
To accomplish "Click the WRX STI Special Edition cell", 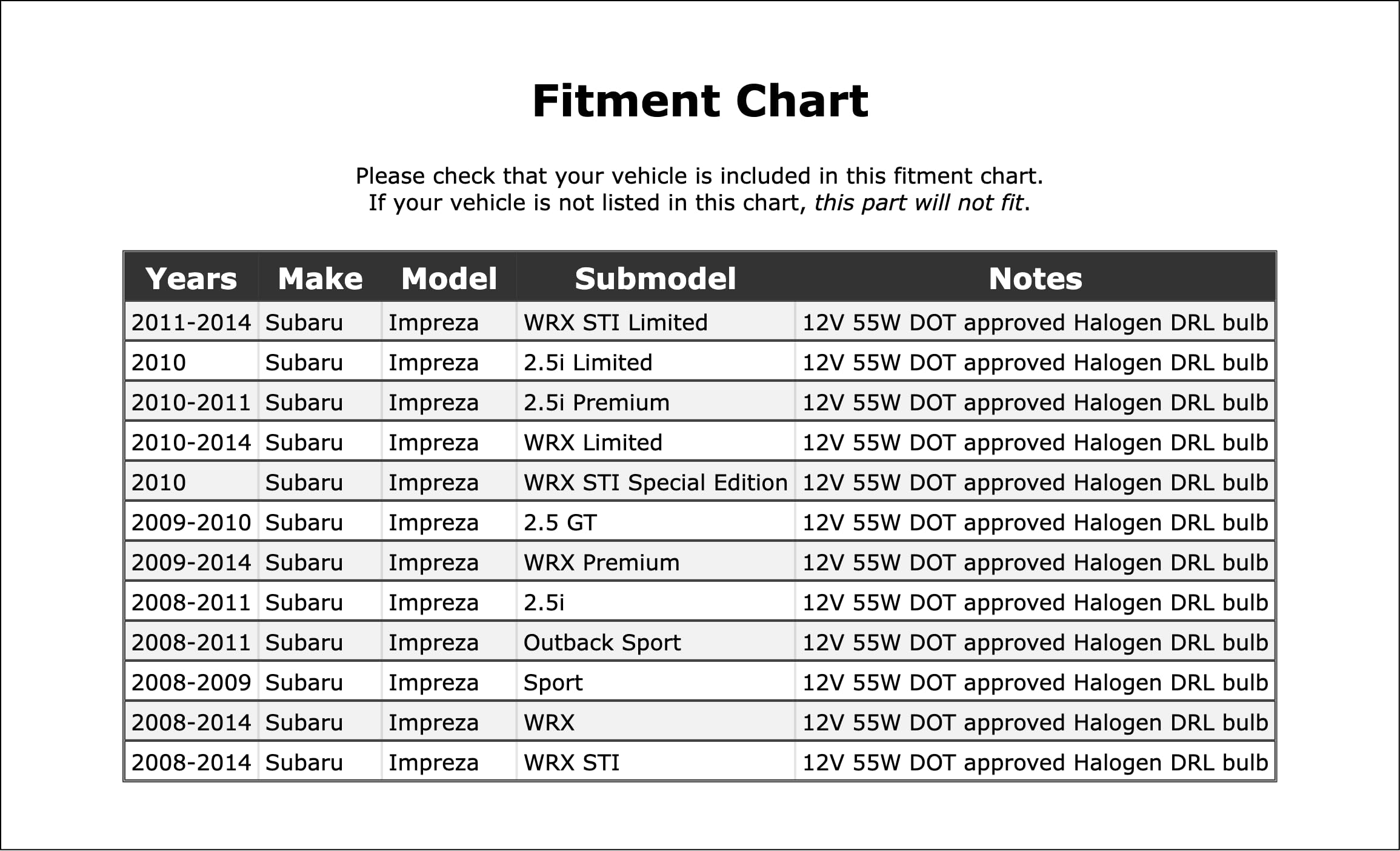I will 655,482.
